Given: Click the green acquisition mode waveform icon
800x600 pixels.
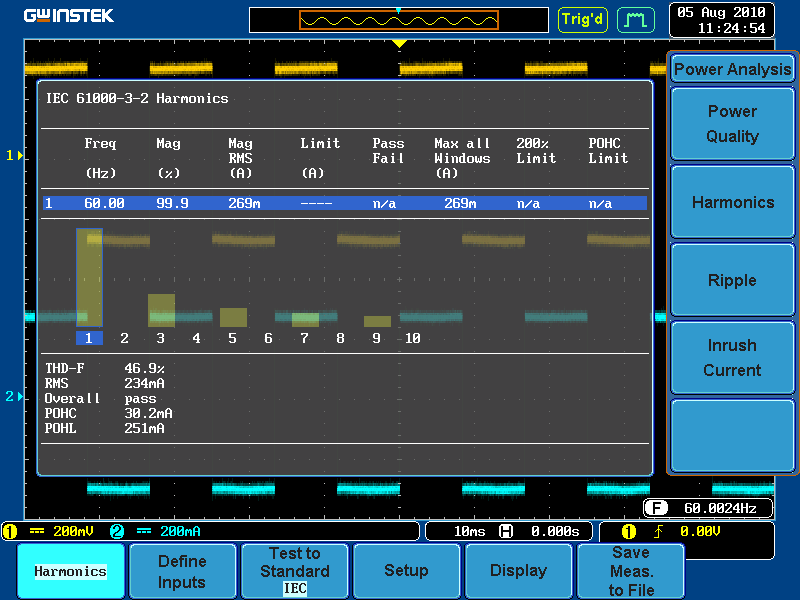Looking at the screenshot, I should click(636, 20).
